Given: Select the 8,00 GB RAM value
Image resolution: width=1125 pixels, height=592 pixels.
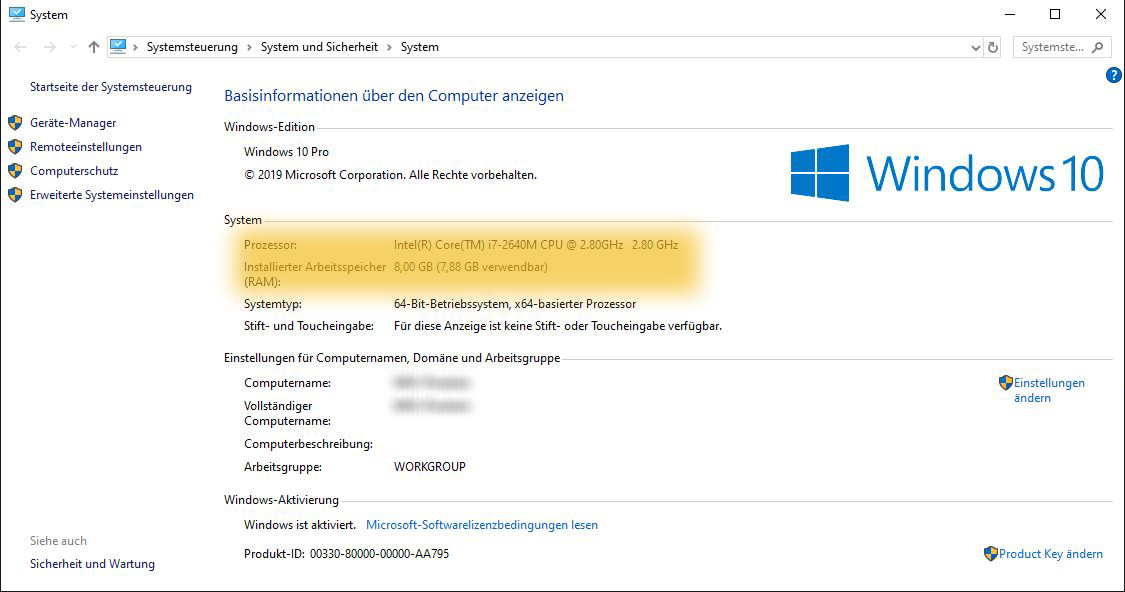Looking at the screenshot, I should click(471, 267).
